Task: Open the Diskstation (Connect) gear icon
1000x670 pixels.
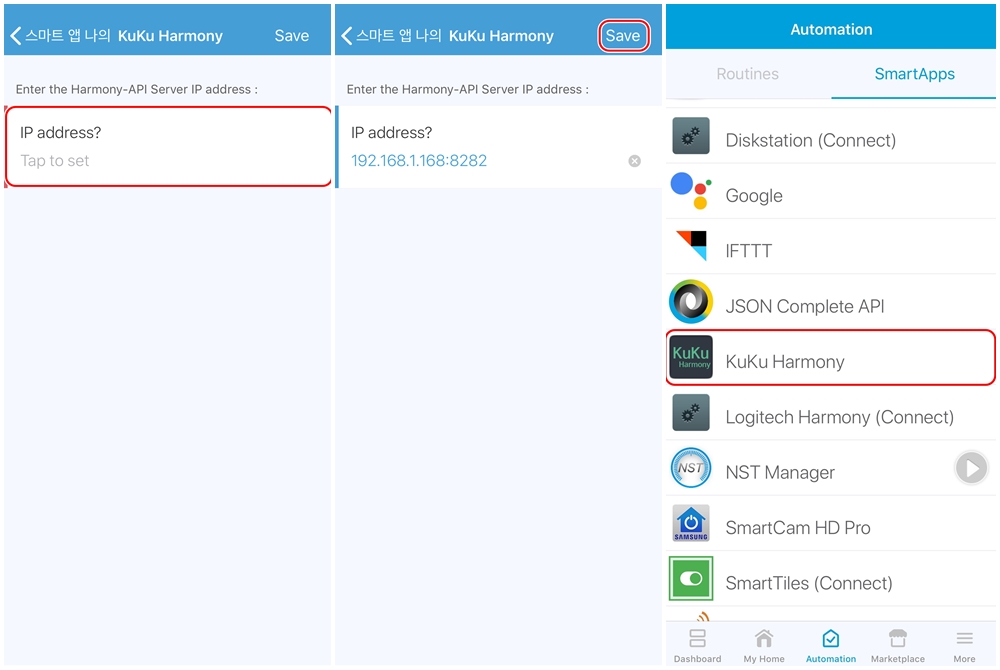Action: tap(691, 136)
